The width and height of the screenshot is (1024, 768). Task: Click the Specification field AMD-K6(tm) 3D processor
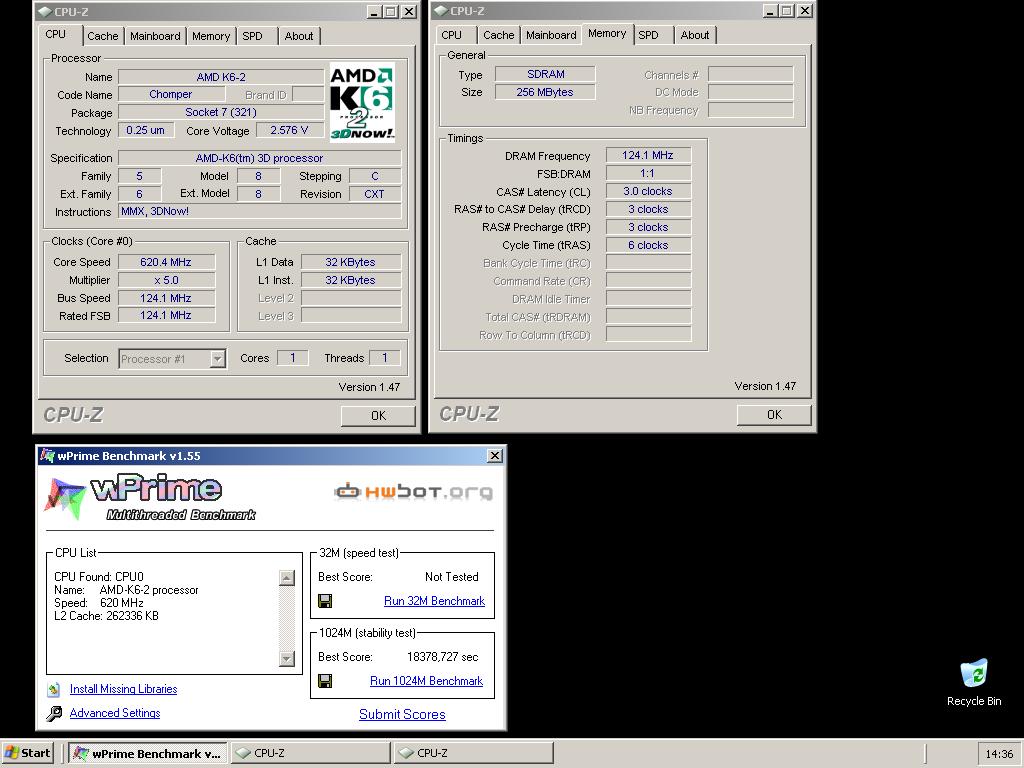(259, 158)
